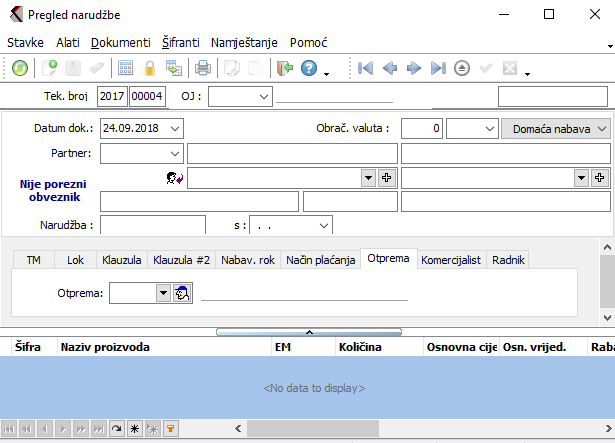Click the plus button beside partner name field

386,177
